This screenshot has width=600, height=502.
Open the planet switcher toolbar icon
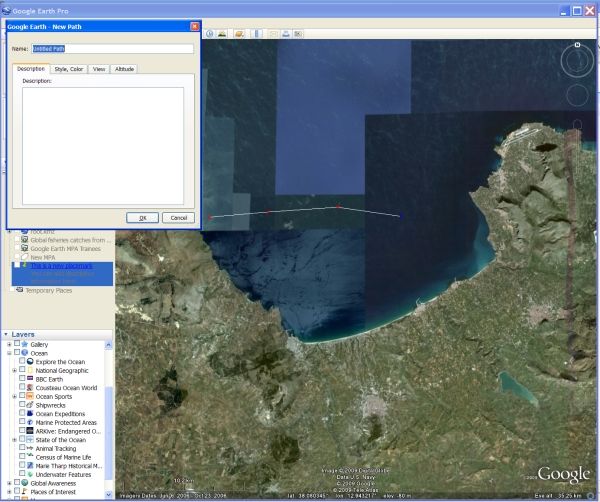coord(240,34)
